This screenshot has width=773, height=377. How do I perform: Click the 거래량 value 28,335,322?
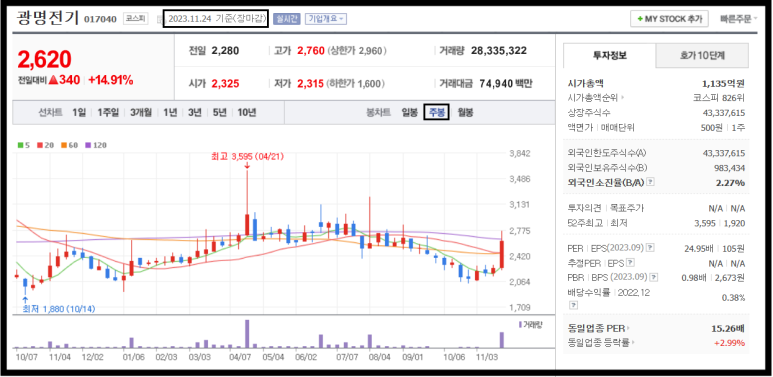(x=499, y=51)
